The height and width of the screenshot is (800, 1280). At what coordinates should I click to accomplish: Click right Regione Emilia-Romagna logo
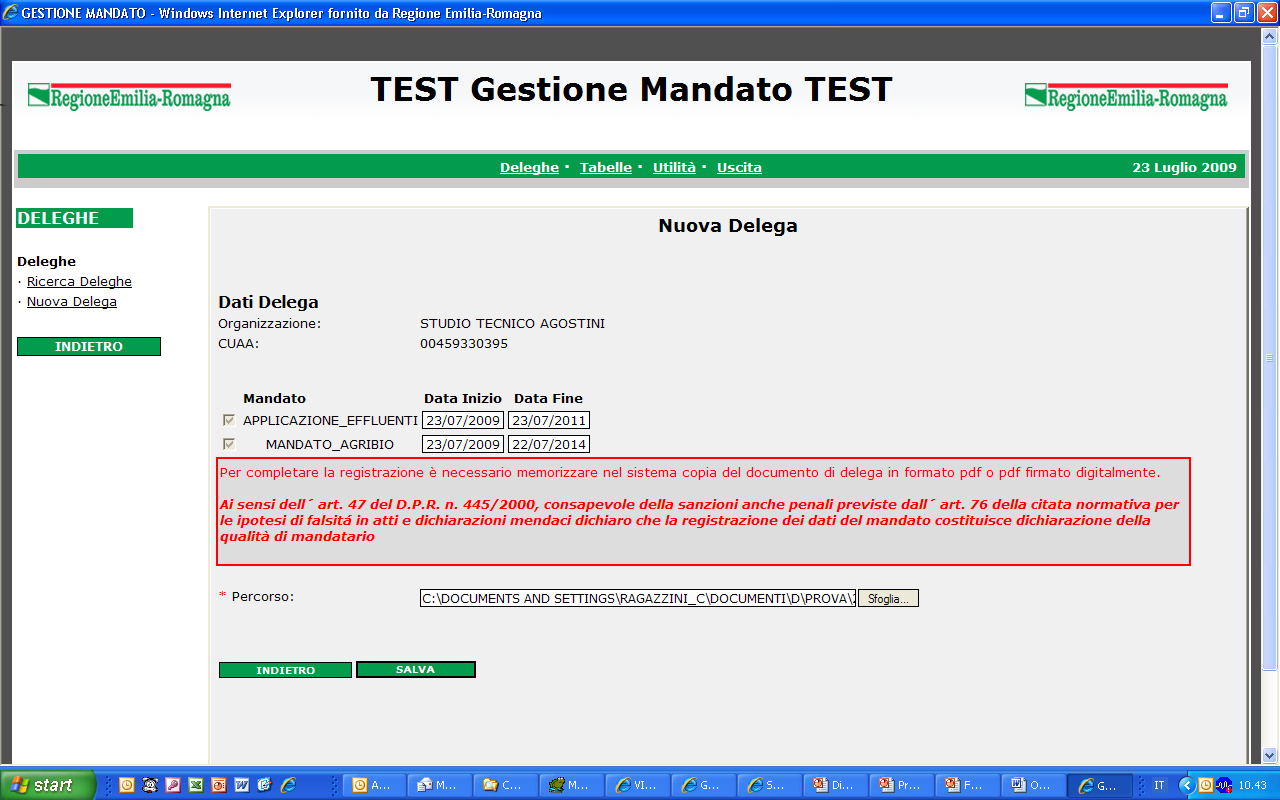tap(1126, 96)
